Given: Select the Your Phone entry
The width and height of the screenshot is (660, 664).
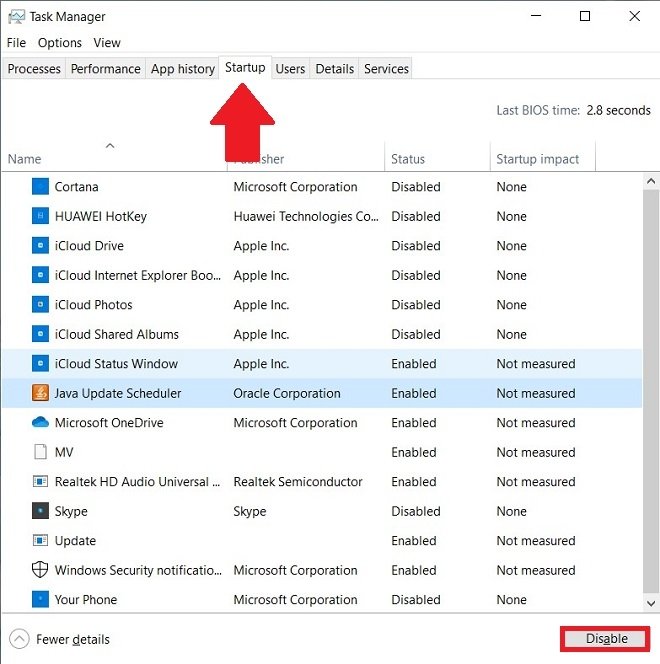Looking at the screenshot, I should [86, 600].
